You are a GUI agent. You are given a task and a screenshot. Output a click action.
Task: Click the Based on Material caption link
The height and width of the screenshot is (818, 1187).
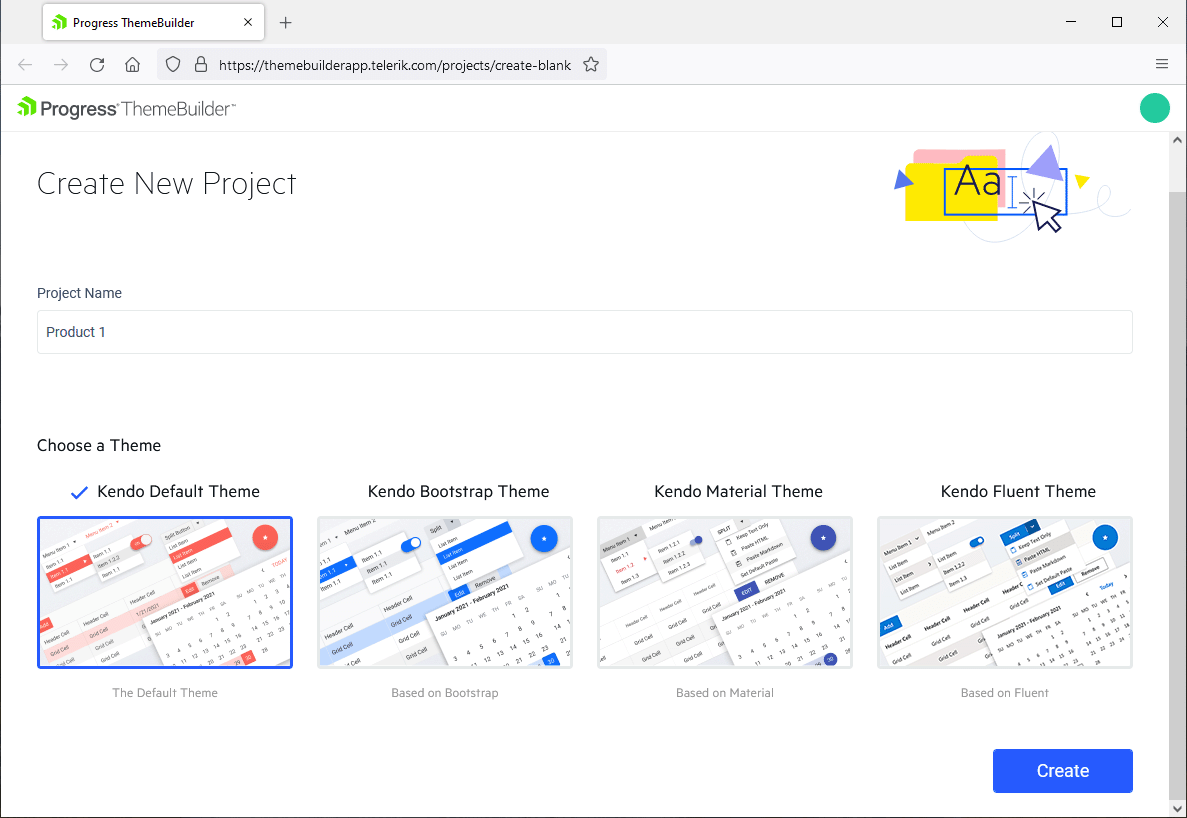(x=724, y=692)
